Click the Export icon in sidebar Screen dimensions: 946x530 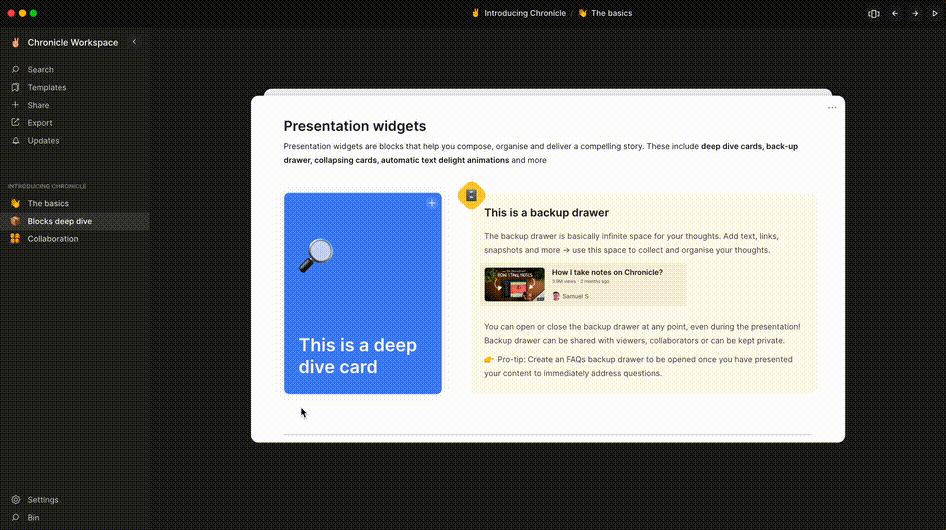pos(16,123)
